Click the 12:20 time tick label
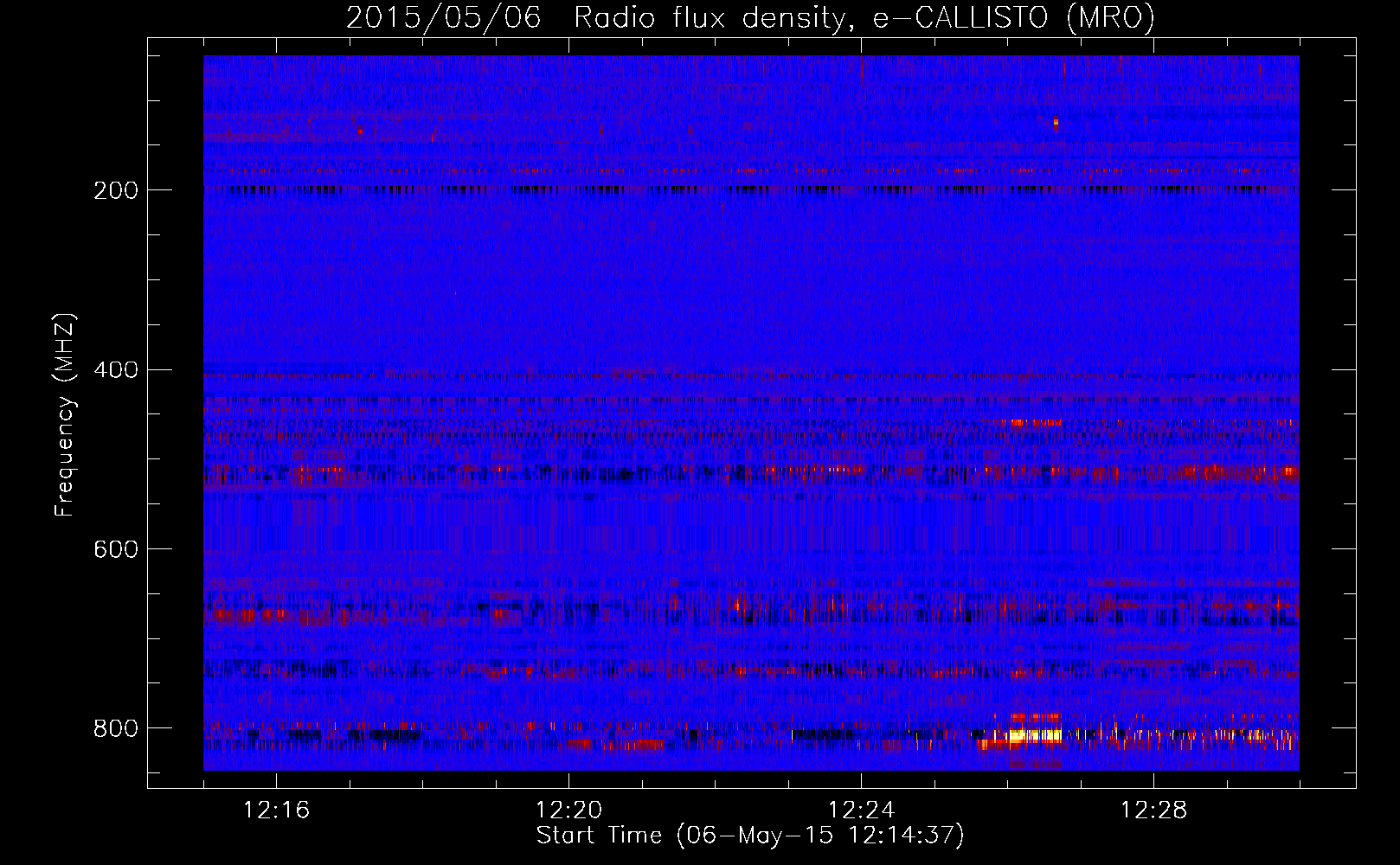This screenshot has height=865, width=1400. pos(568,811)
